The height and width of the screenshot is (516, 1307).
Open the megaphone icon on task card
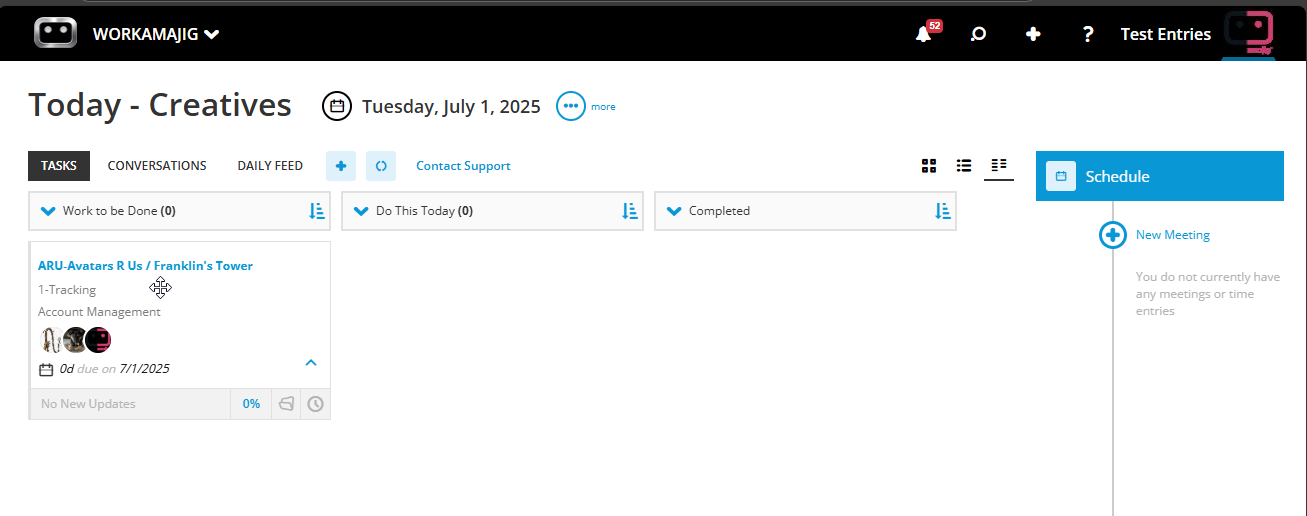pos(286,404)
